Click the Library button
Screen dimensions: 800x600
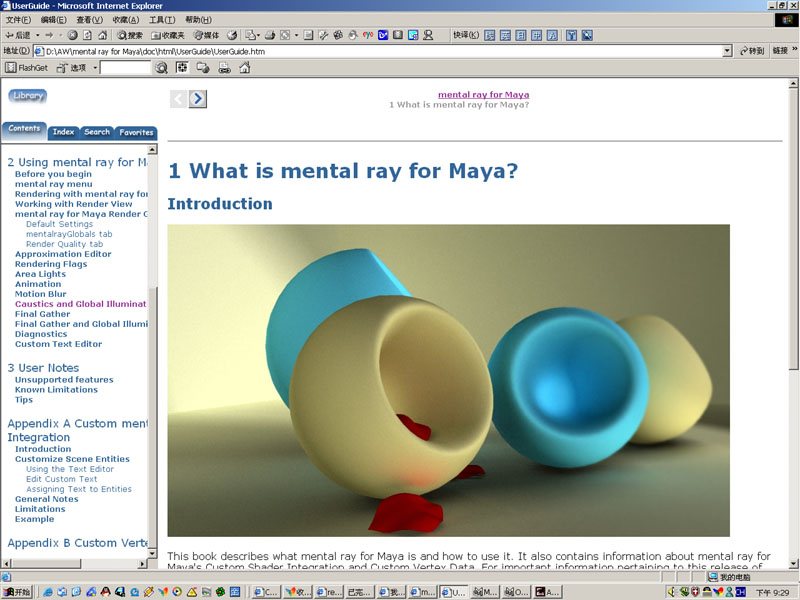tap(28, 96)
